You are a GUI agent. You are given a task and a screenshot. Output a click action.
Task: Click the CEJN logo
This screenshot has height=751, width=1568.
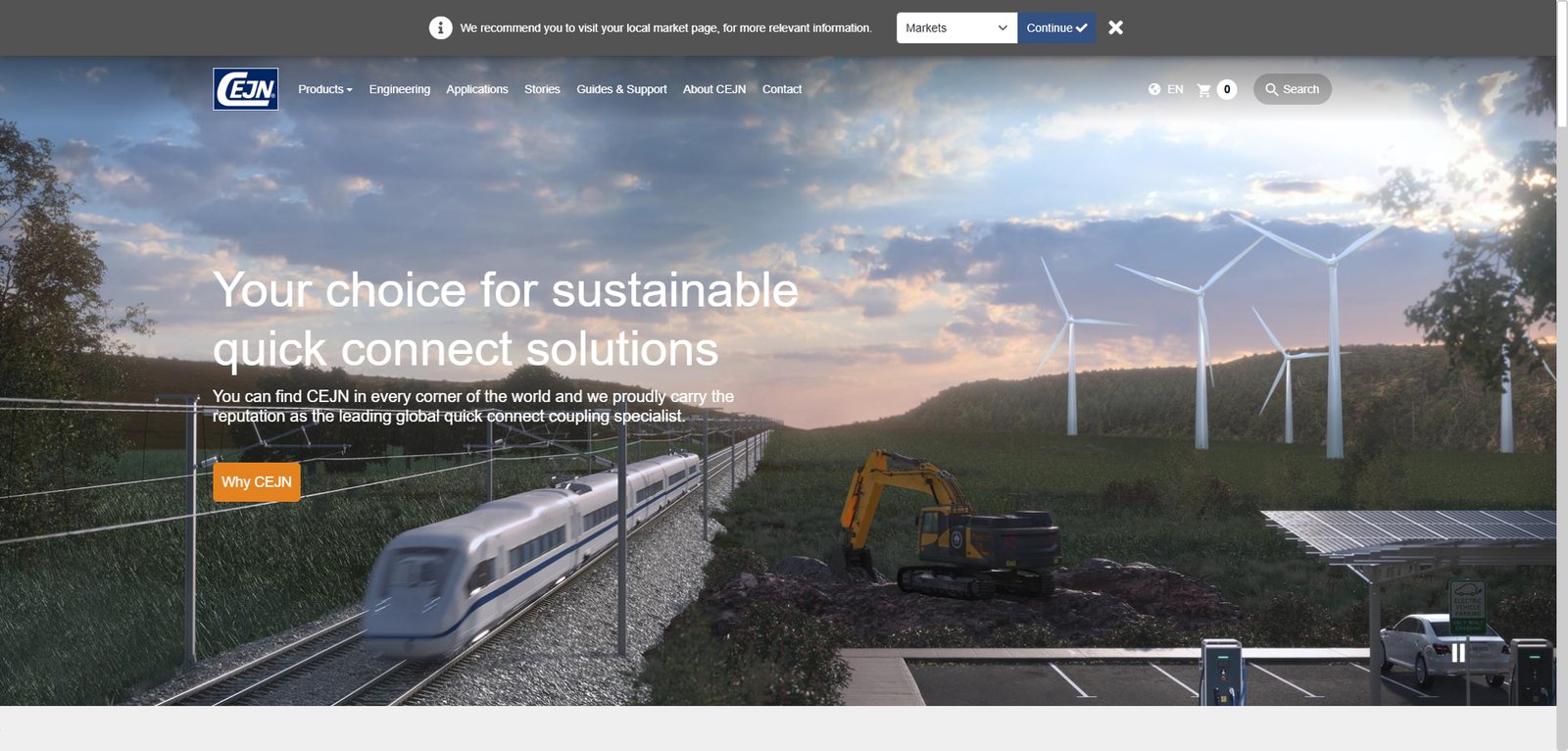coord(246,89)
